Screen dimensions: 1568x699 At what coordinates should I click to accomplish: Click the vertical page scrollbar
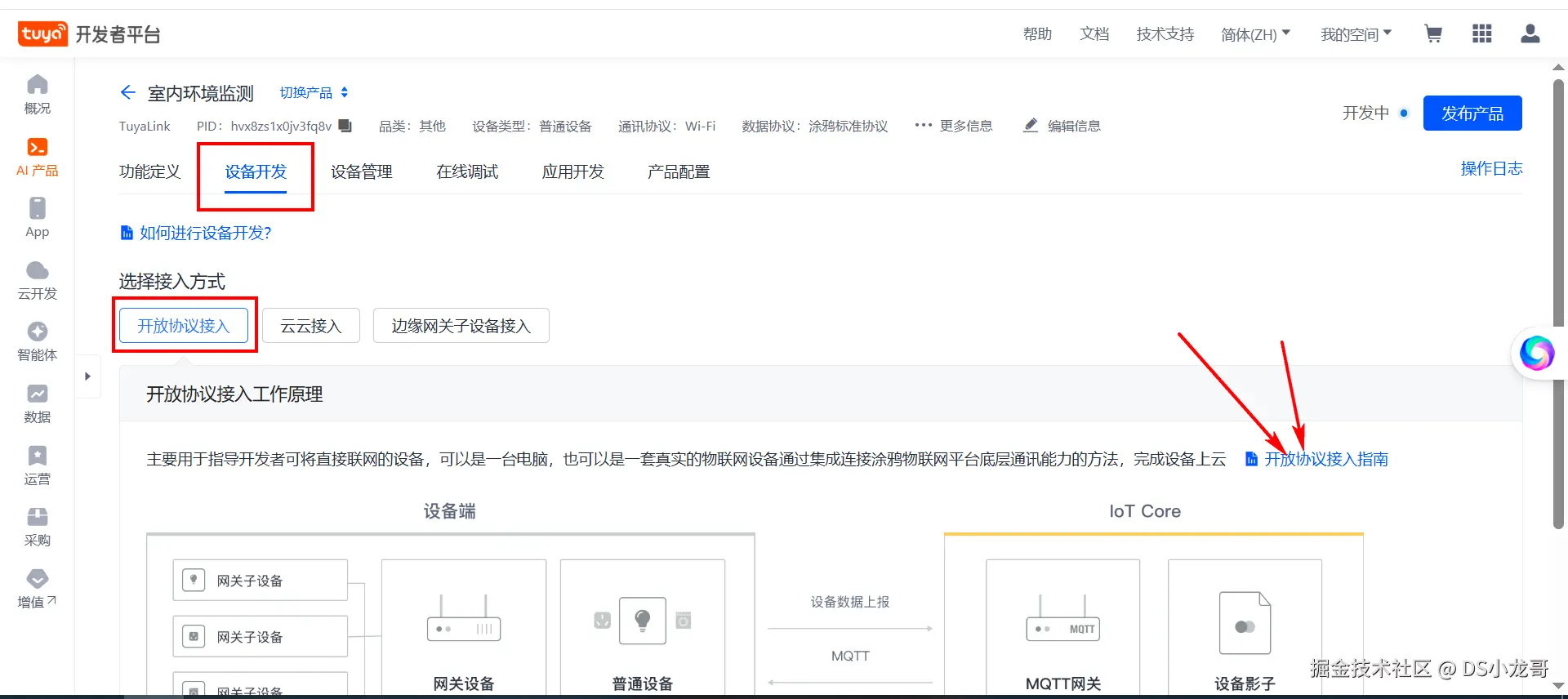point(1558,304)
